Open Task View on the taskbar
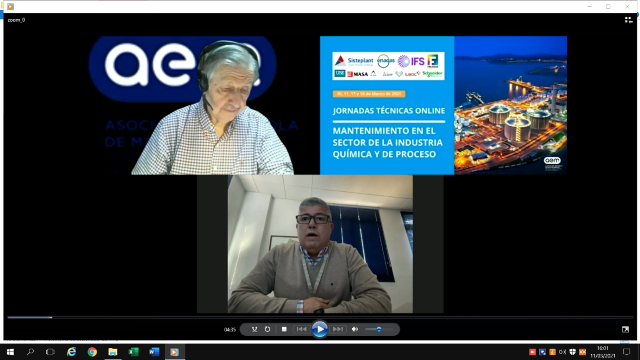 (50, 352)
